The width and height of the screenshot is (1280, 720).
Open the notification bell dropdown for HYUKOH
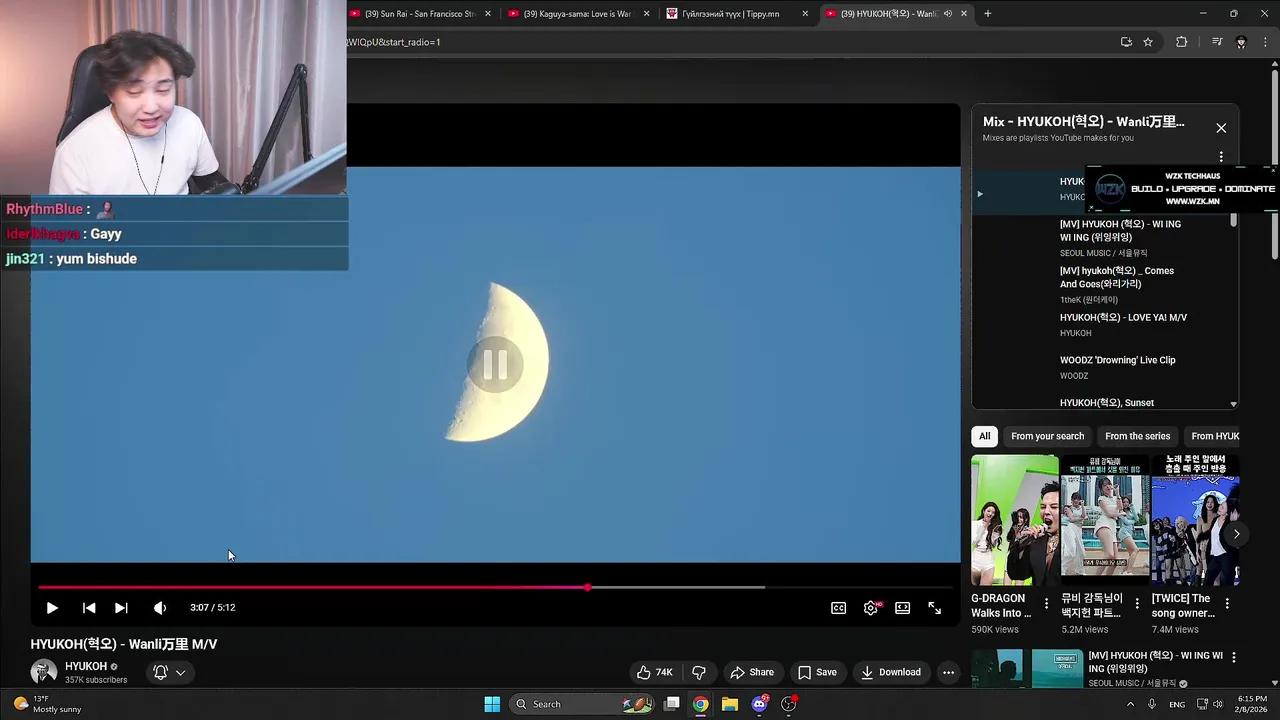coord(169,672)
